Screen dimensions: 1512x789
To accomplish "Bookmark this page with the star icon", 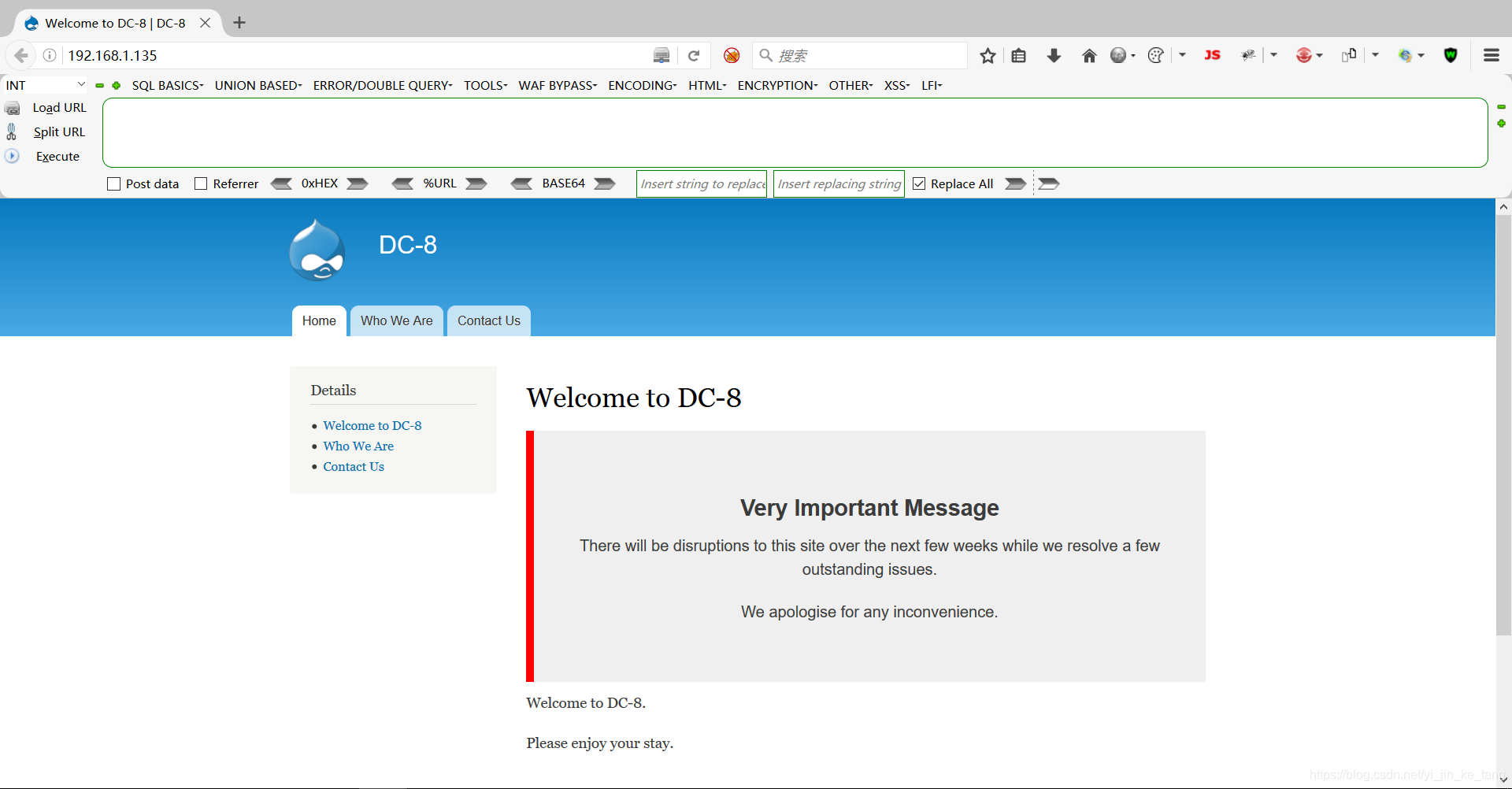I will 988,56.
